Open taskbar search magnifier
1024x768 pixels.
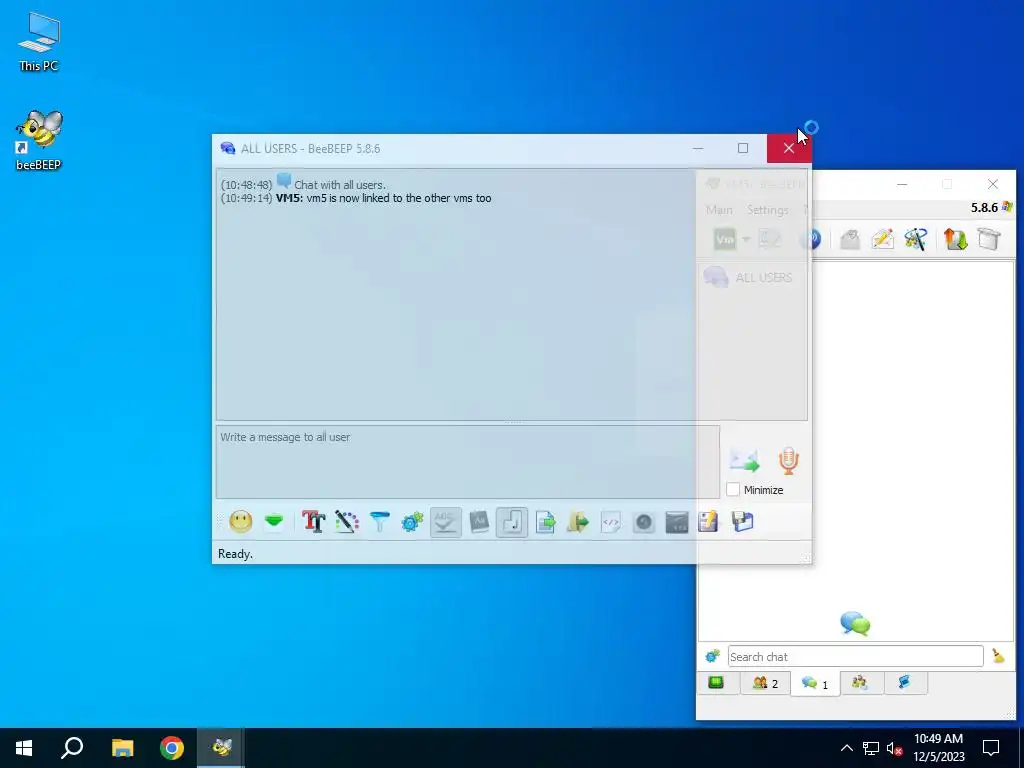pyautogui.click(x=72, y=748)
